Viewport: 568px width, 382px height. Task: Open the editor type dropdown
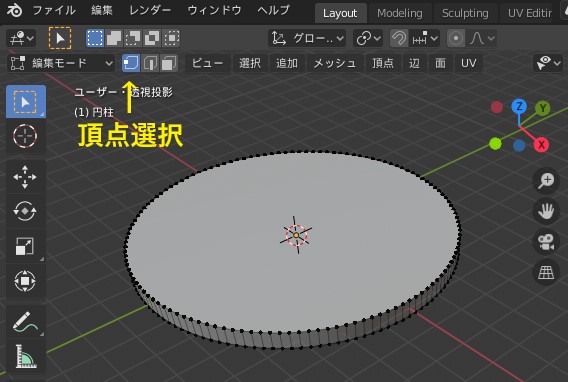21,38
